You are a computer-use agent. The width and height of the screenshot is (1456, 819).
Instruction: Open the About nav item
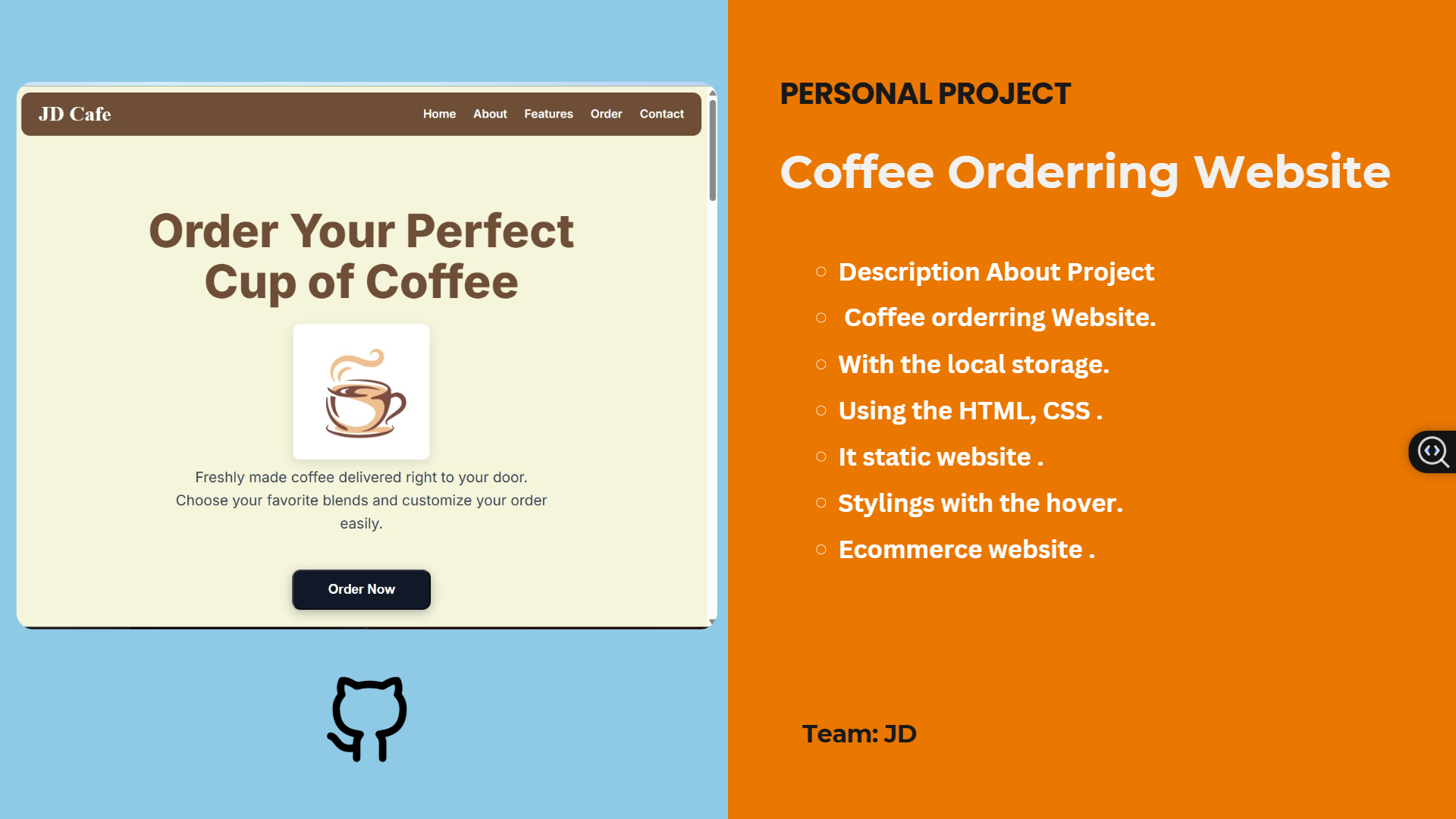pyautogui.click(x=490, y=114)
